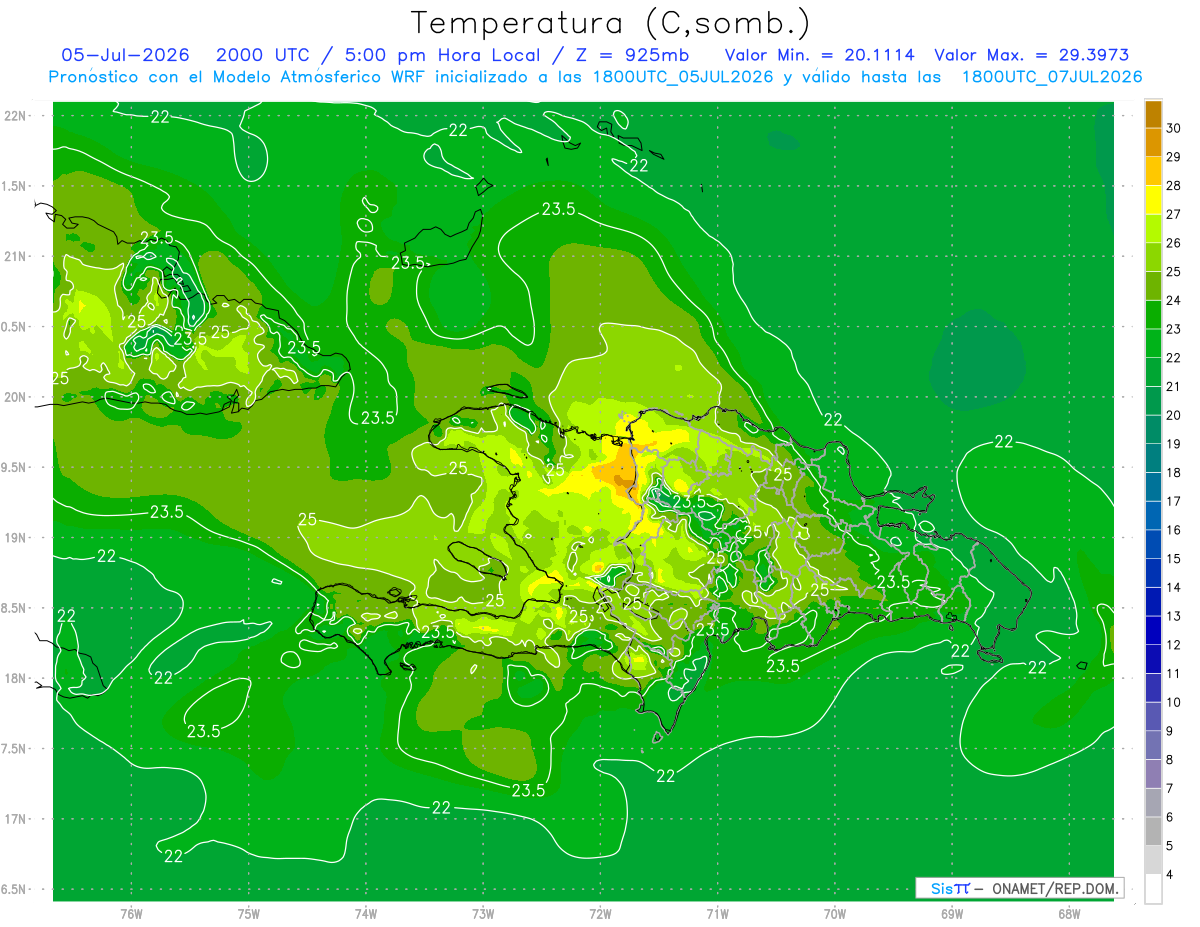Click the gray swatch between 5 and 6

(x=1153, y=832)
